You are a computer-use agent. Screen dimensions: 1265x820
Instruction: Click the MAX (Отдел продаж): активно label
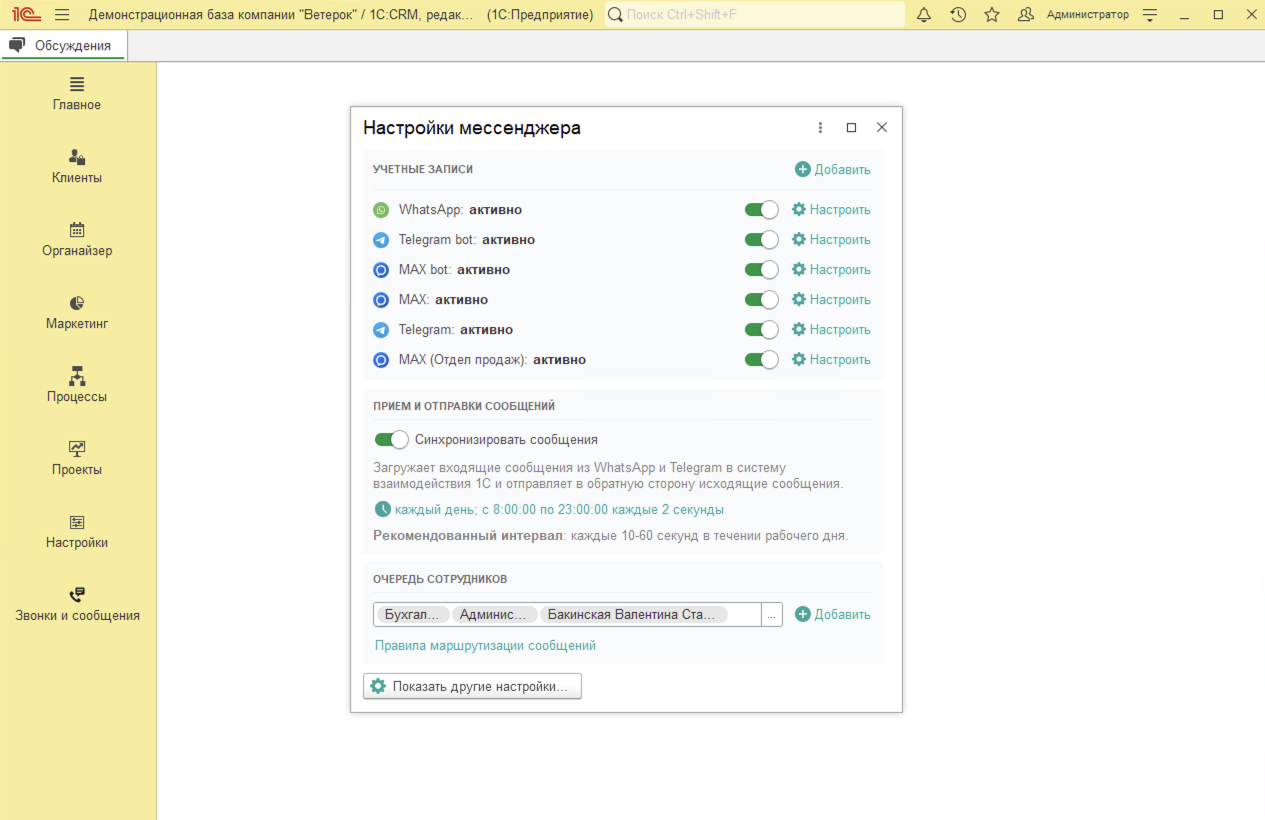[x=492, y=360]
